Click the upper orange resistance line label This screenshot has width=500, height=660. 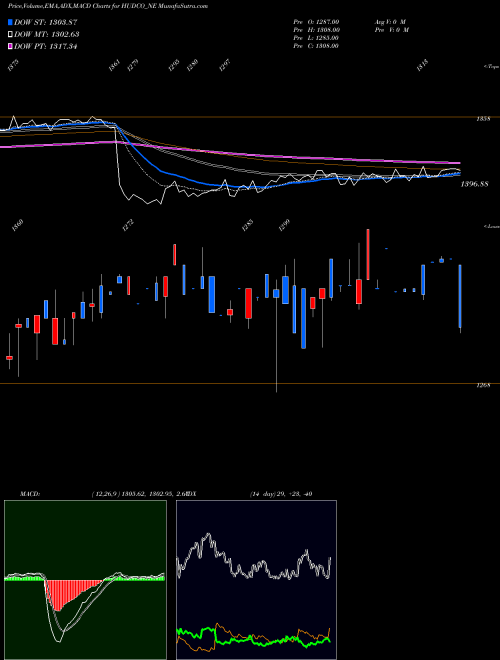[483, 119]
